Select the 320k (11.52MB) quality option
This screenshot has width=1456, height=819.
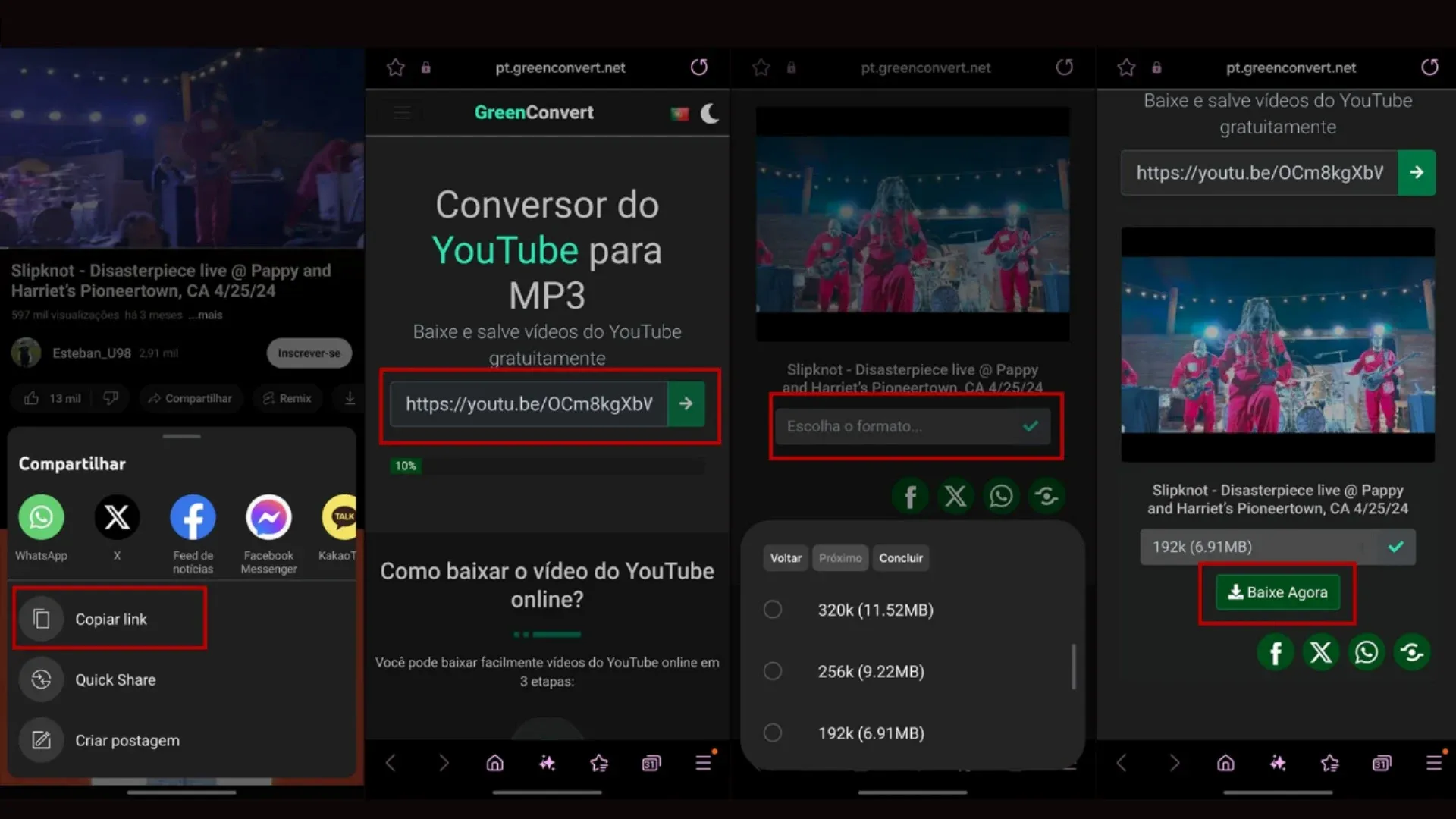[x=773, y=609]
